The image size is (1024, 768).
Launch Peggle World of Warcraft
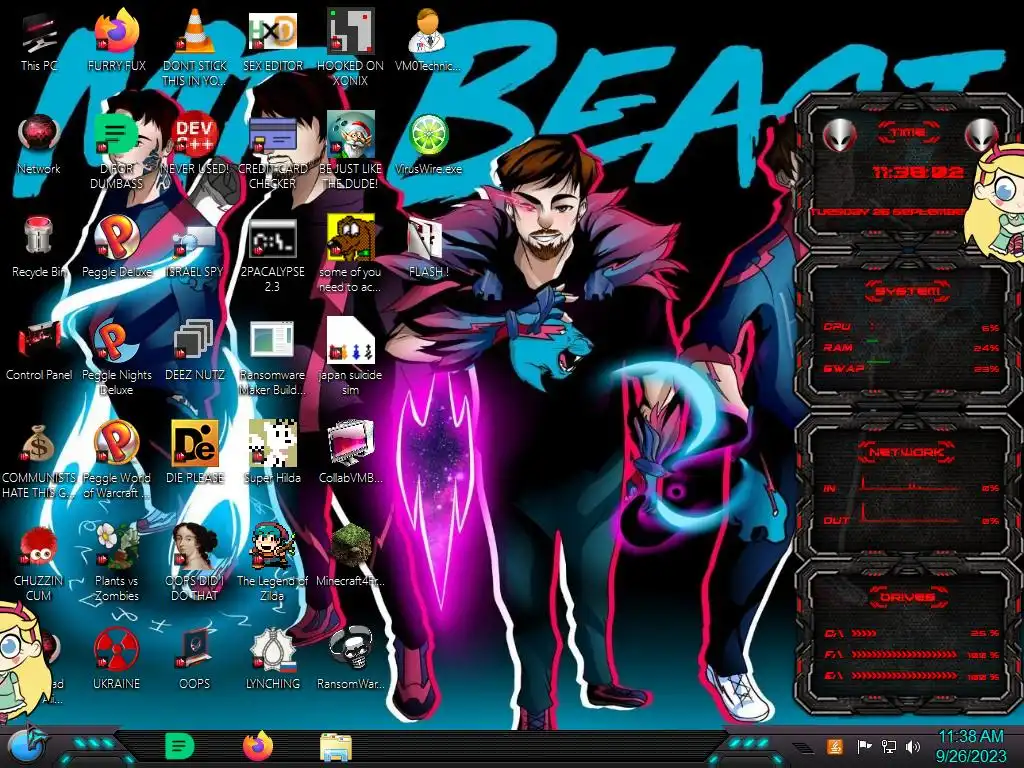click(116, 460)
